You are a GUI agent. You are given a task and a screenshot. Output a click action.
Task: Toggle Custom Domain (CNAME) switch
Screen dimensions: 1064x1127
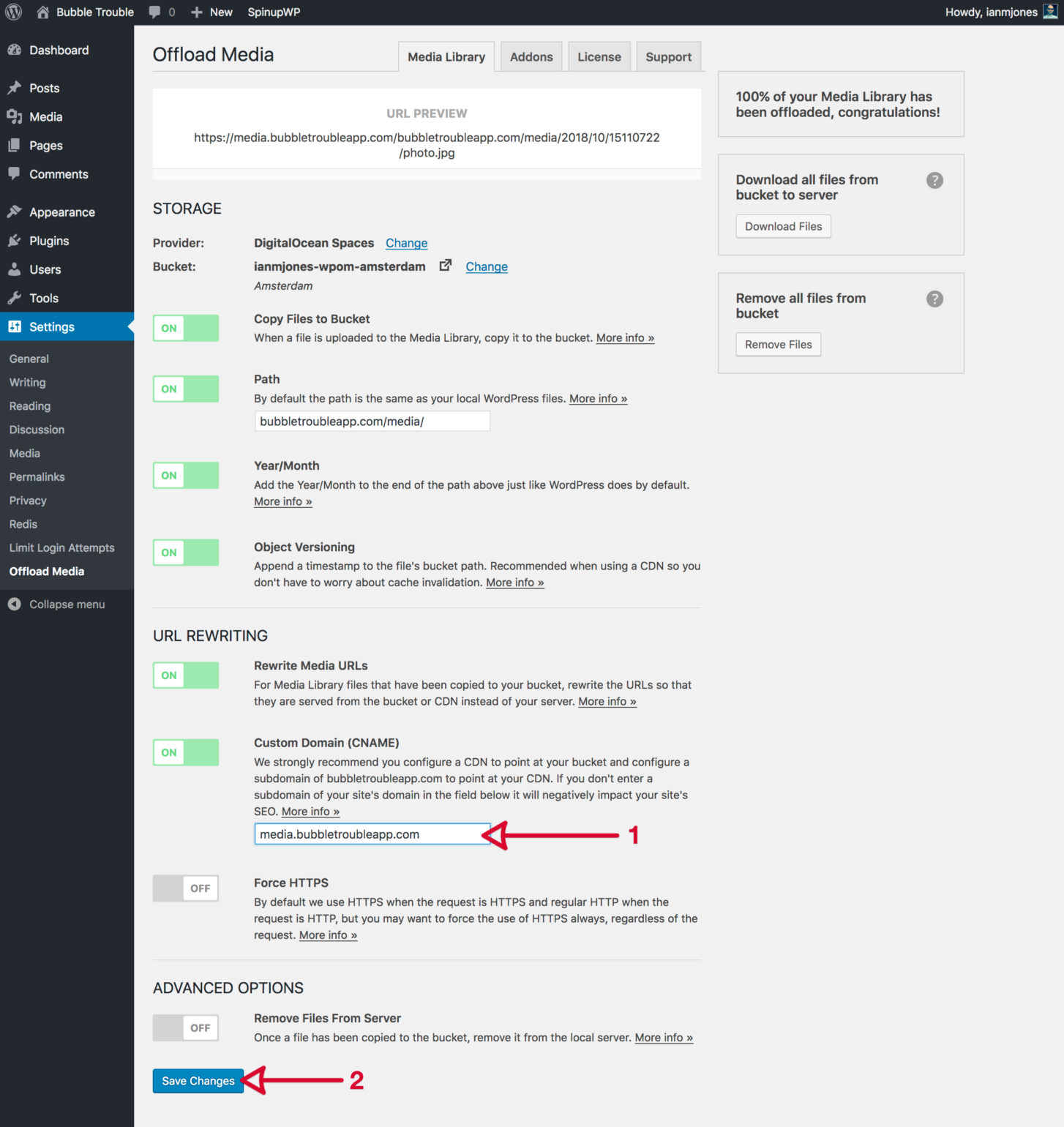click(186, 752)
